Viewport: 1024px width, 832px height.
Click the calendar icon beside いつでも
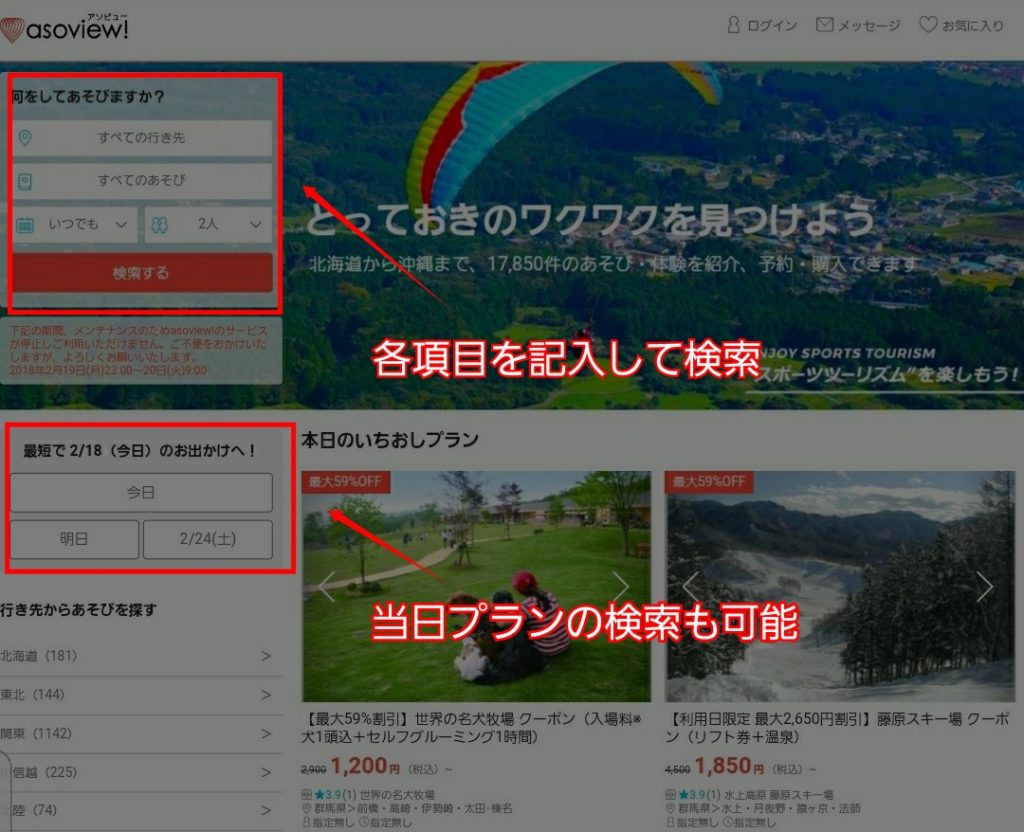pyautogui.click(x=25, y=225)
